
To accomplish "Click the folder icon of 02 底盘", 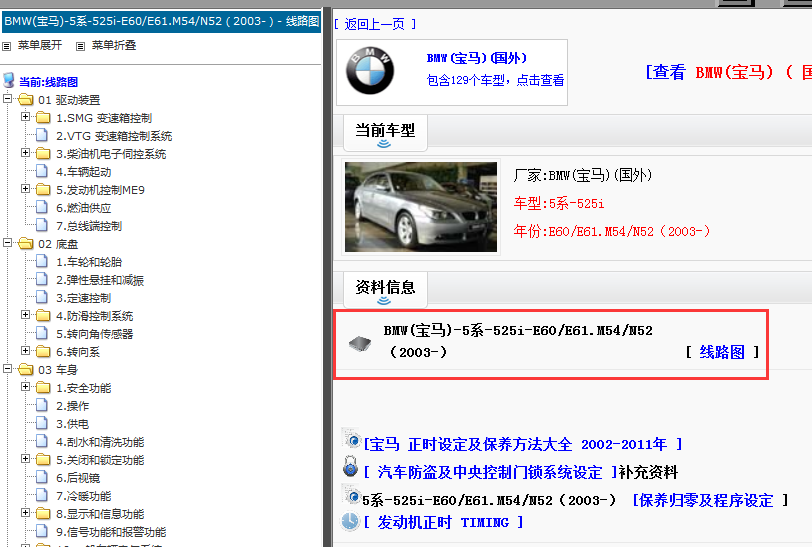I will pos(25,243).
